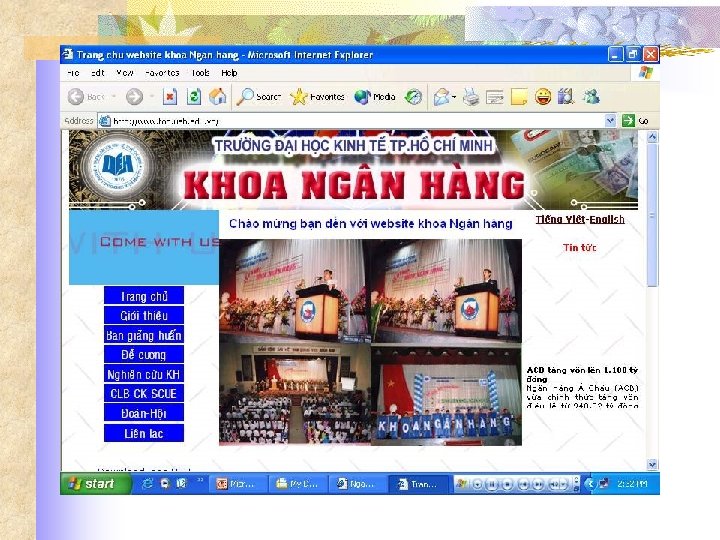Open the Liên lạc navigation button
The image size is (720, 540).
click(x=144, y=433)
